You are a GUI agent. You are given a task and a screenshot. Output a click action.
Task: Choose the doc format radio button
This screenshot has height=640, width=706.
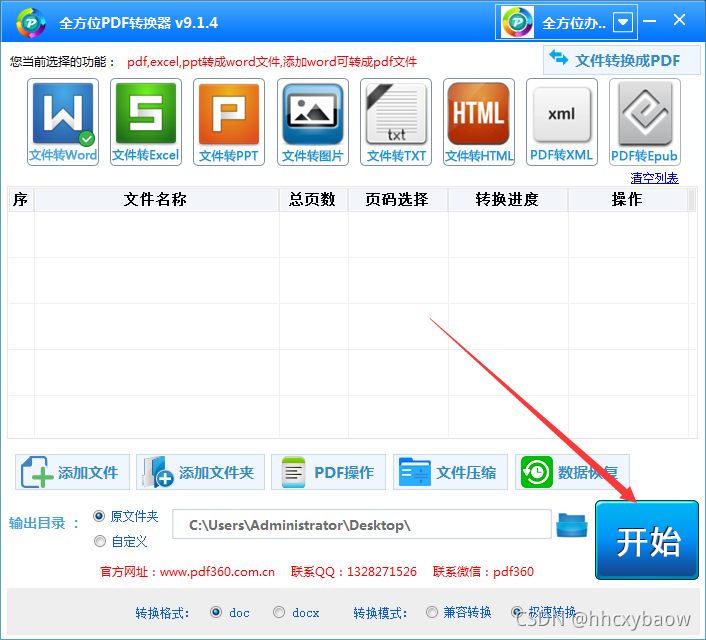(216, 612)
